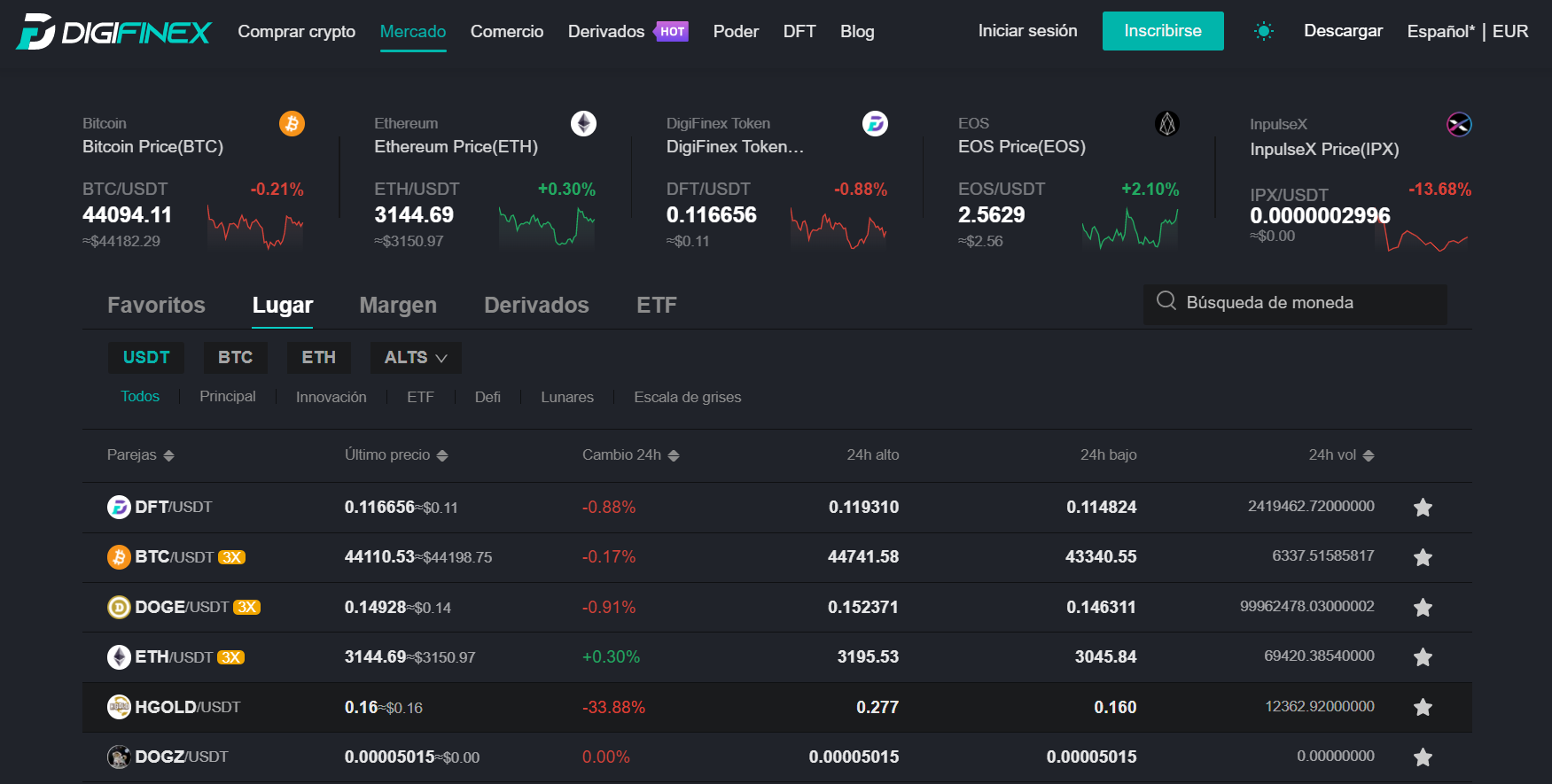Click the Inscribirse button
Image resolution: width=1552 pixels, height=784 pixels.
tap(1163, 31)
